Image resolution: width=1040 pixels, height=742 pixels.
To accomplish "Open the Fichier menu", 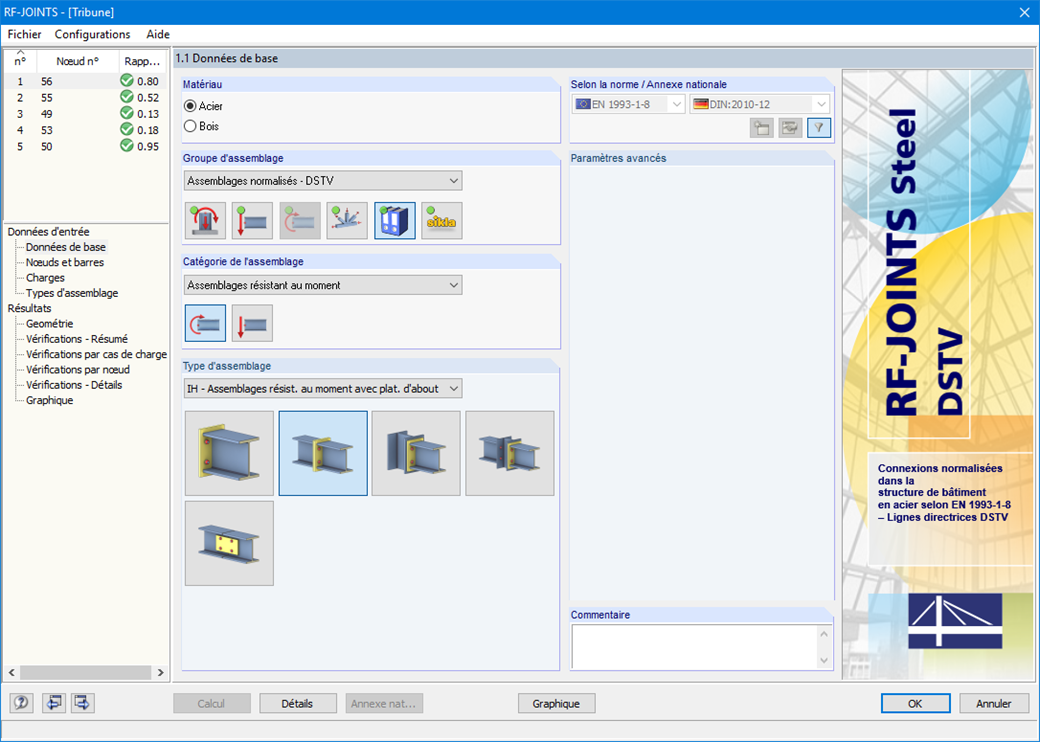I will point(25,34).
